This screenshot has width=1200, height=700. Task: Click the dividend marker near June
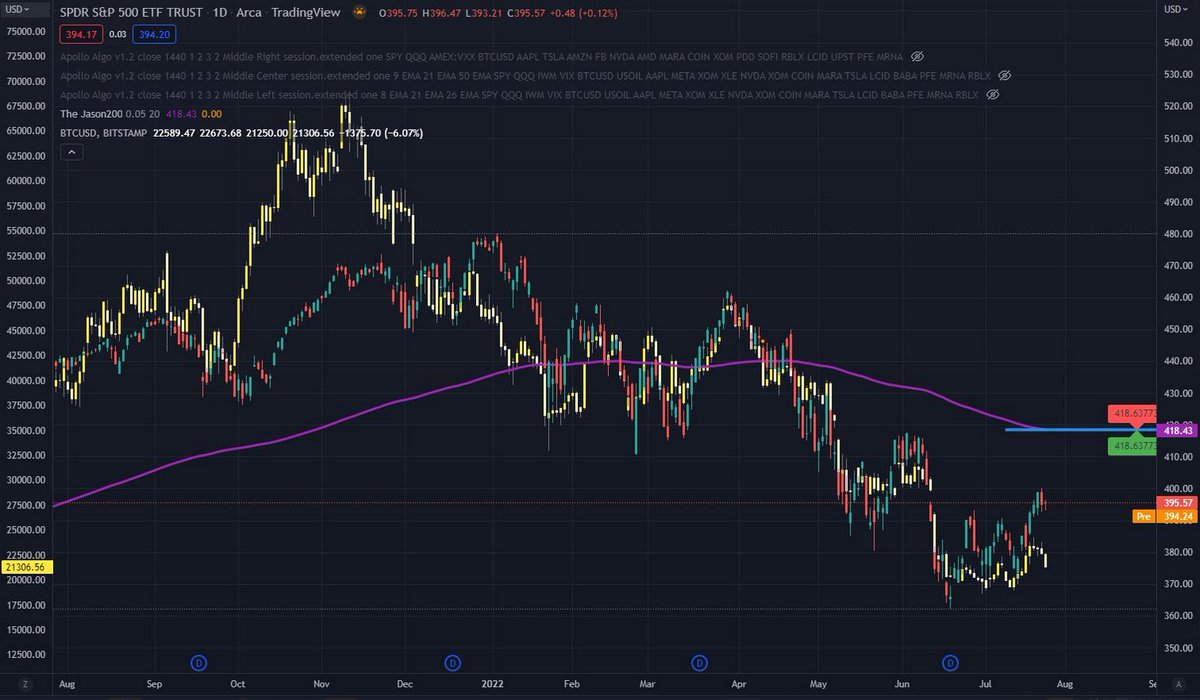(951, 662)
